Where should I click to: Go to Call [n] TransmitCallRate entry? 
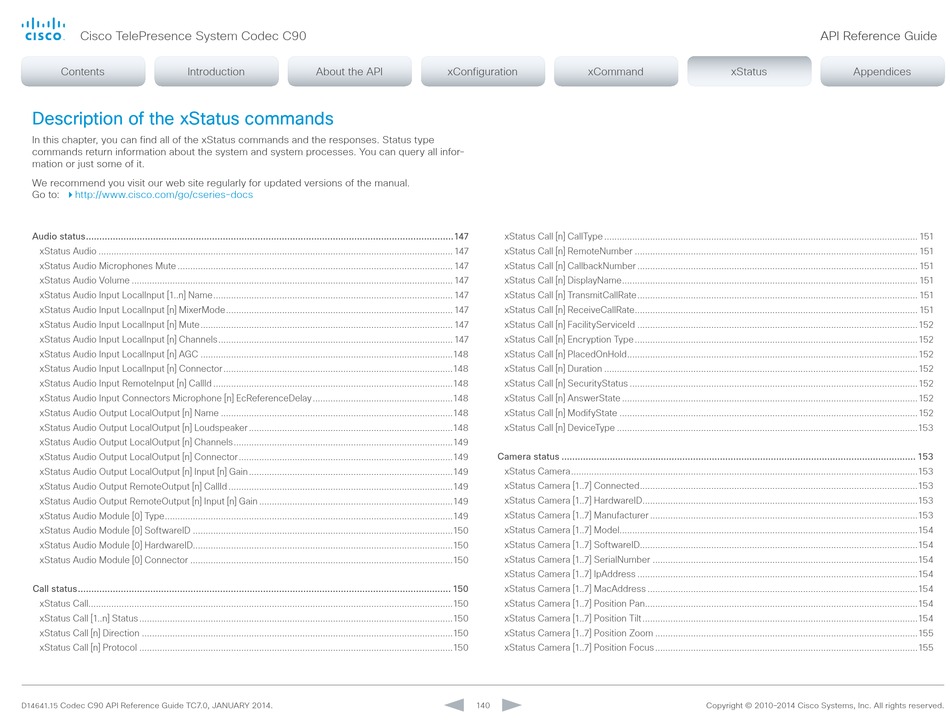(719, 296)
